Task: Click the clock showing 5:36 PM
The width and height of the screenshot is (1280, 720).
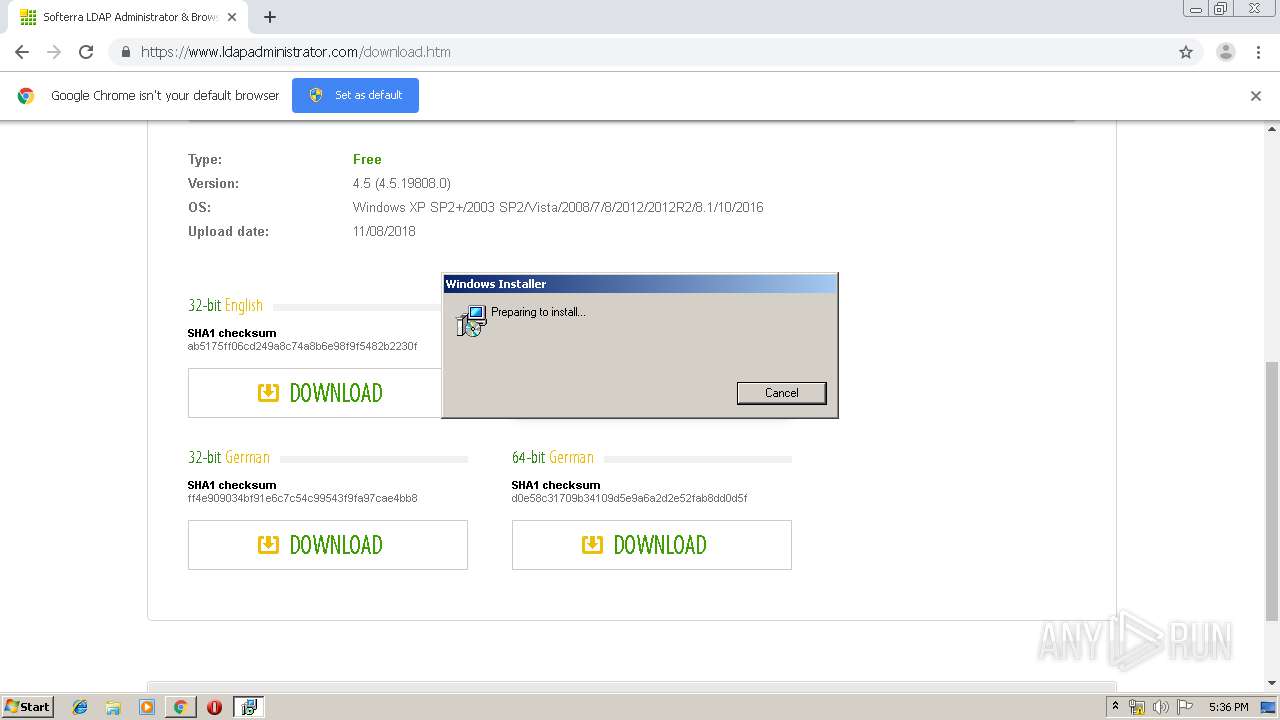Action: tap(1228, 707)
